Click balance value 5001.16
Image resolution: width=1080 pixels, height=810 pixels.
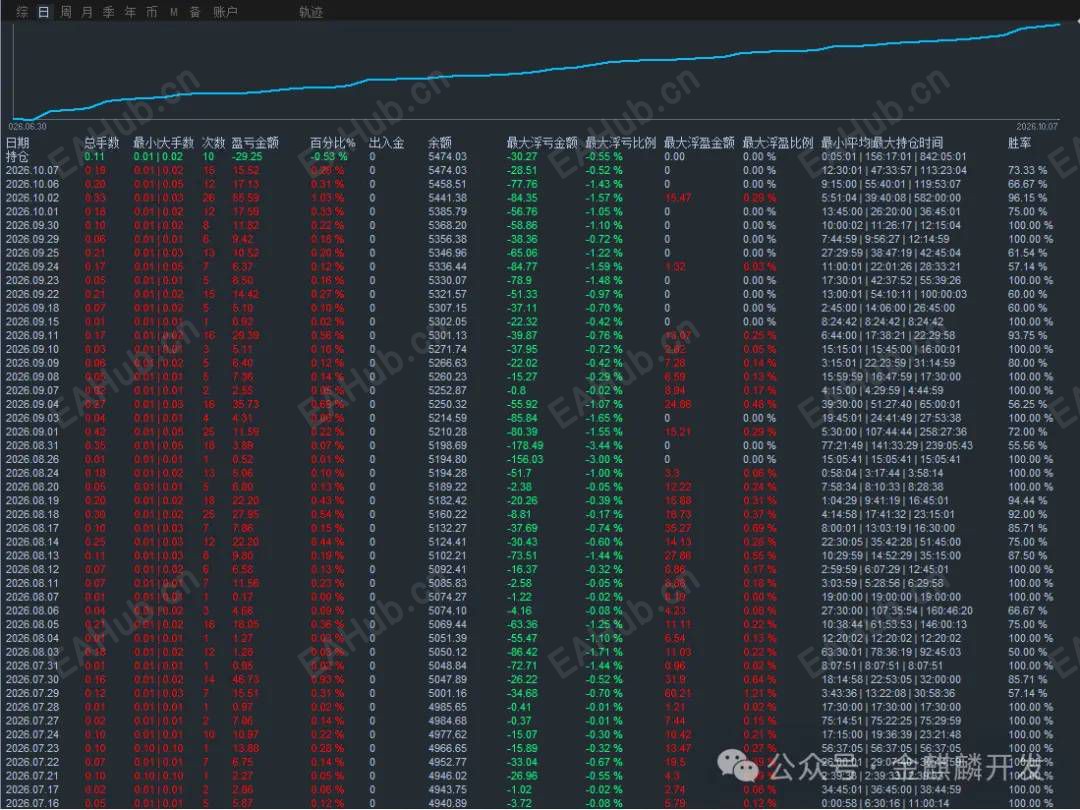coord(447,693)
